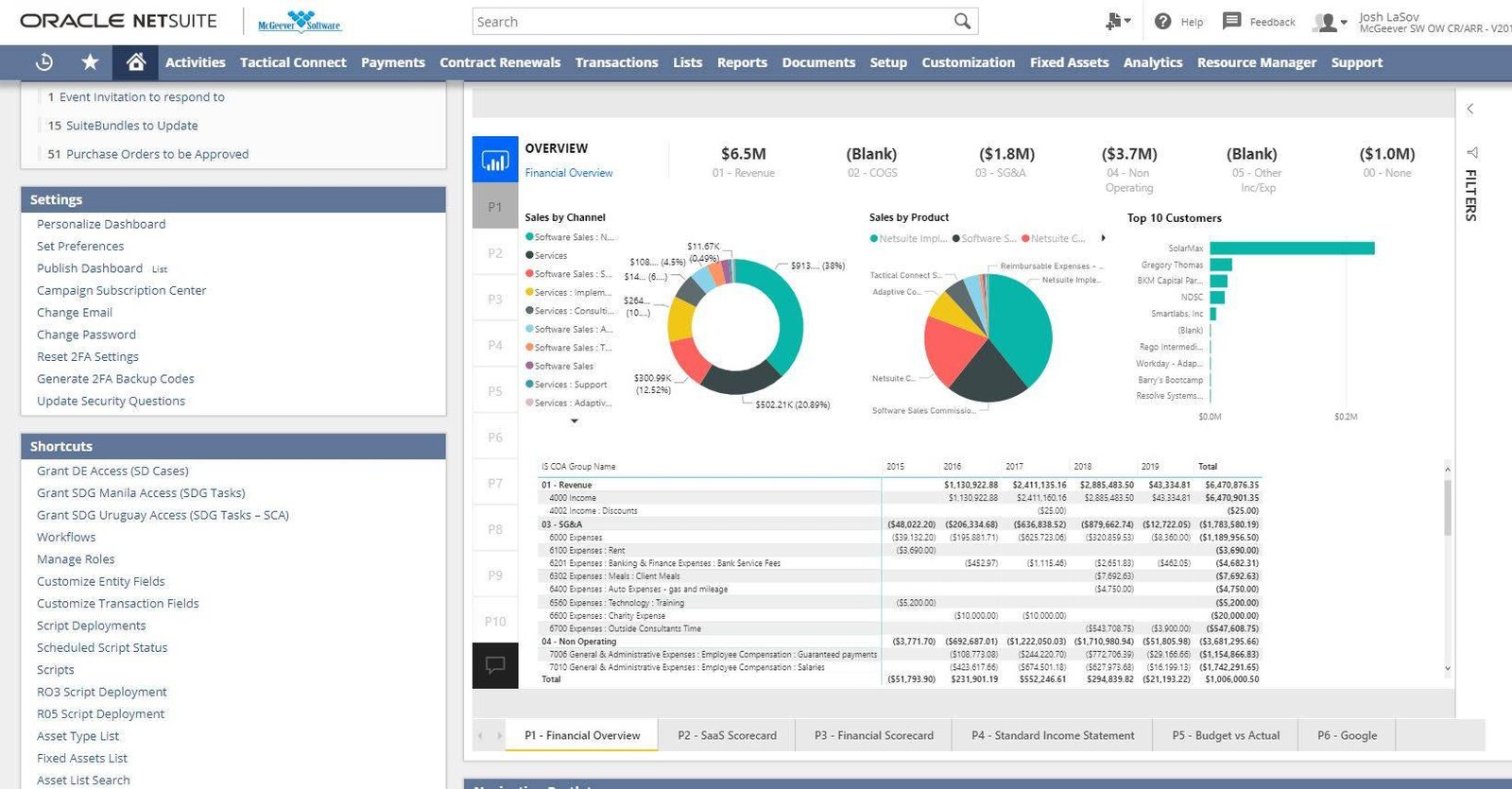The width and height of the screenshot is (1512, 789).
Task: Click 15 SuiteBundles to Update reminder
Action: pyautogui.click(x=123, y=125)
